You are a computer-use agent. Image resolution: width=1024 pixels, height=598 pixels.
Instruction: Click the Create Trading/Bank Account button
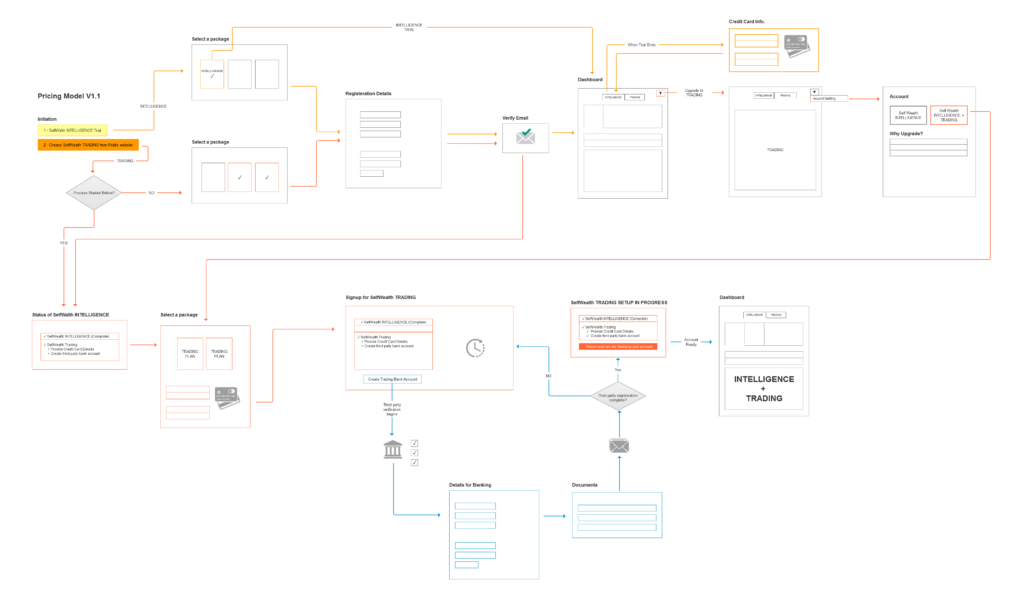393,380
